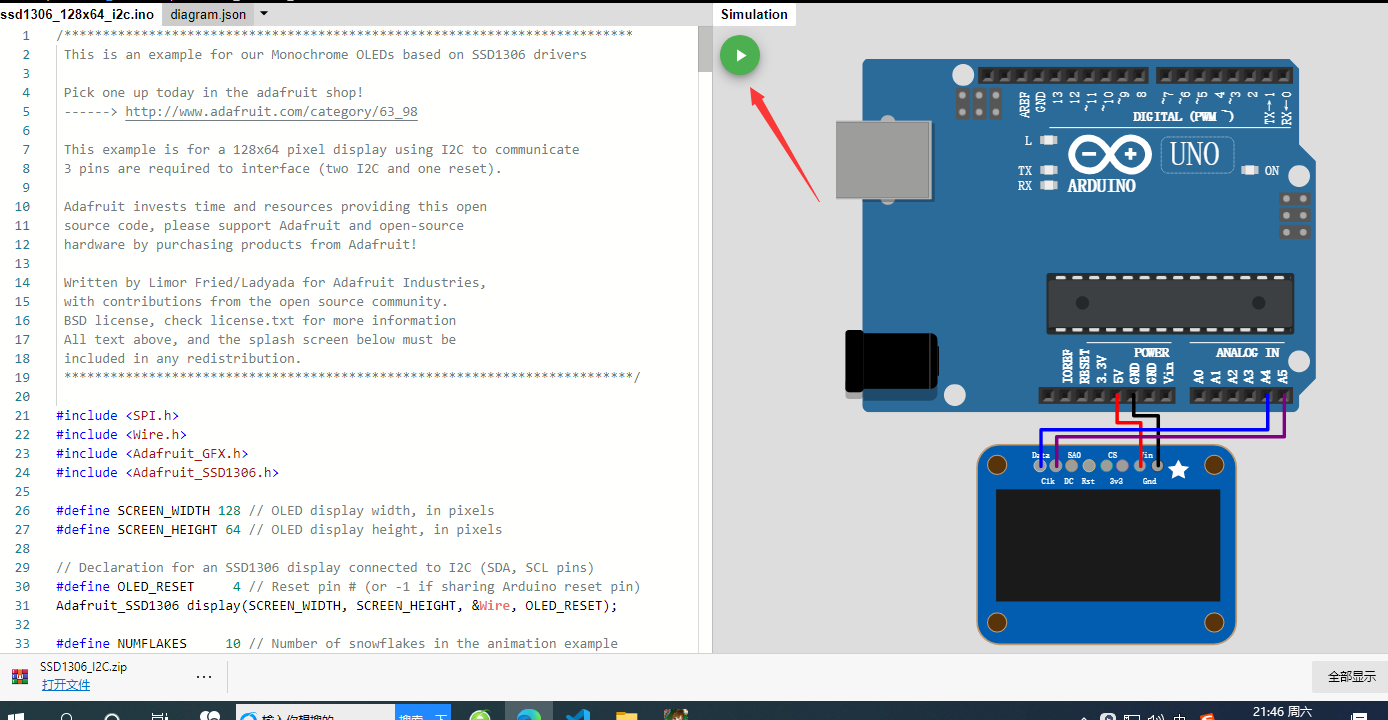The height and width of the screenshot is (720, 1388).
Task: Open the diagram.json tab dropdown arrow
Action: click(x=262, y=14)
